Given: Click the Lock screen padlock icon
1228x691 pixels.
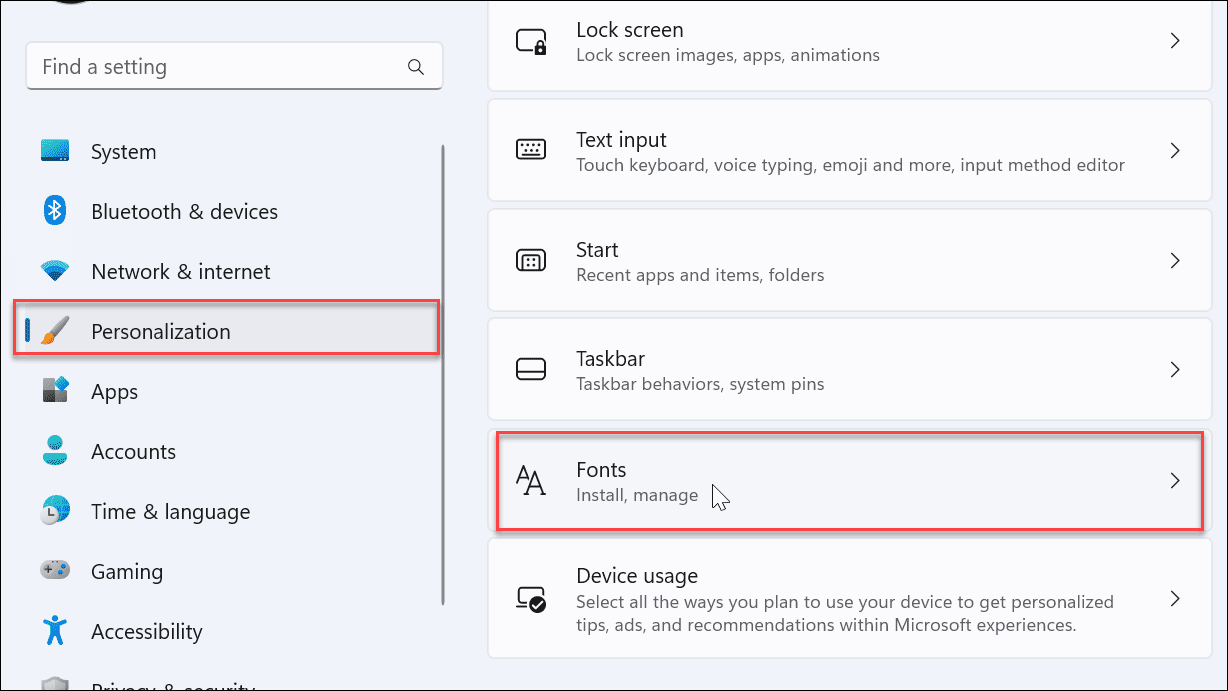Looking at the screenshot, I should coord(531,40).
